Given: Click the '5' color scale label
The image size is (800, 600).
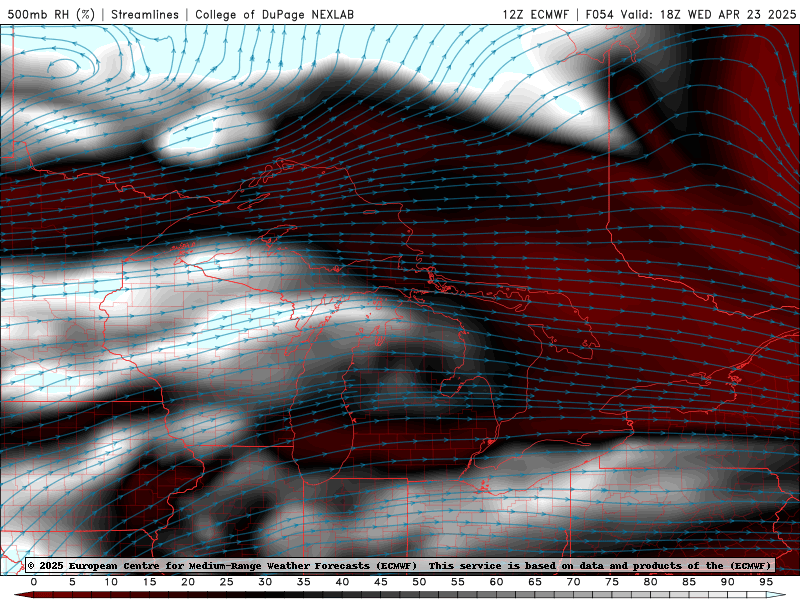Looking at the screenshot, I should 72,582.
